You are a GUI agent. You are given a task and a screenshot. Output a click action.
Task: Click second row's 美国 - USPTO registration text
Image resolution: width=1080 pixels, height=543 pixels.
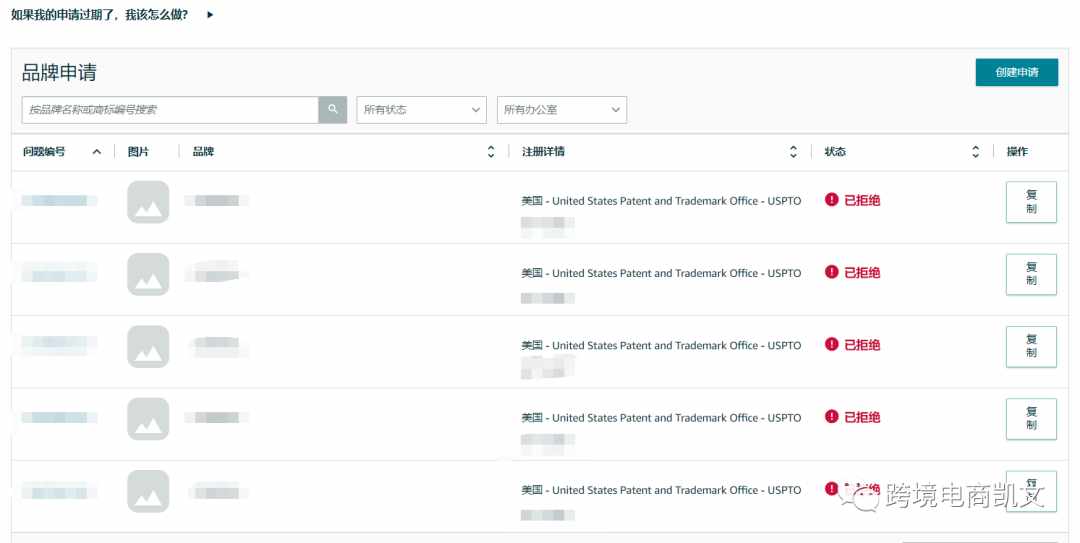point(661,273)
